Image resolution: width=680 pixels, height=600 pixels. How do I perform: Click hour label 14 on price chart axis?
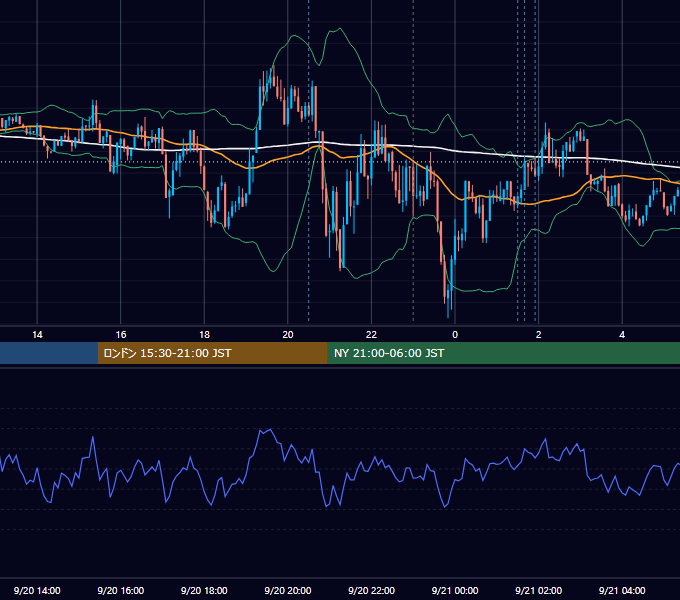point(37,335)
